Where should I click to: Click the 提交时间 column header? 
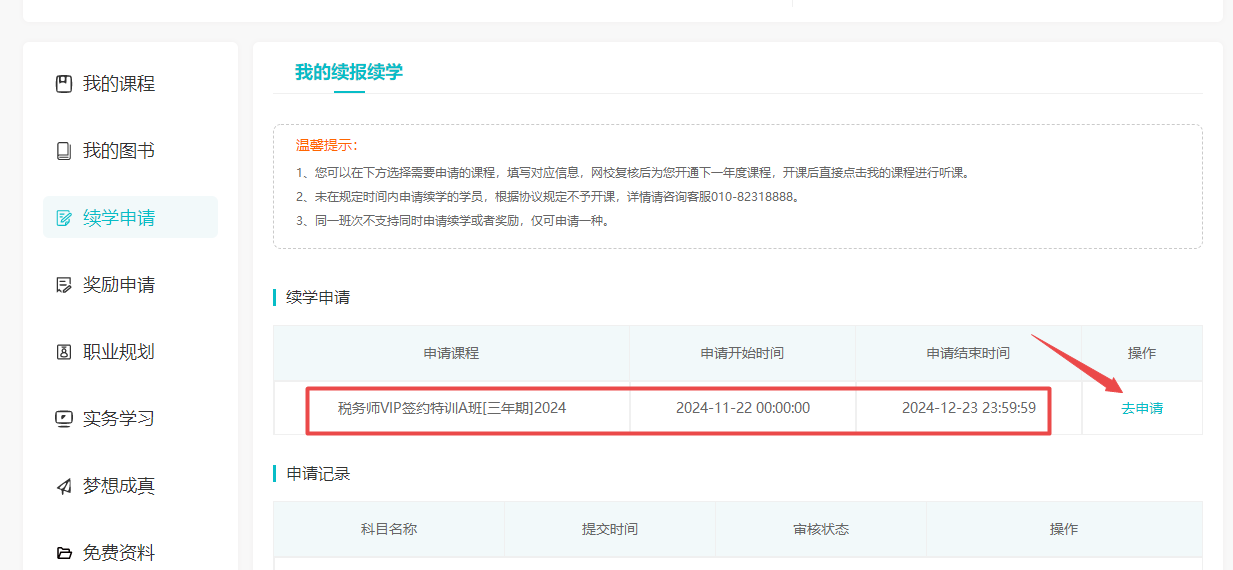pyautogui.click(x=610, y=529)
